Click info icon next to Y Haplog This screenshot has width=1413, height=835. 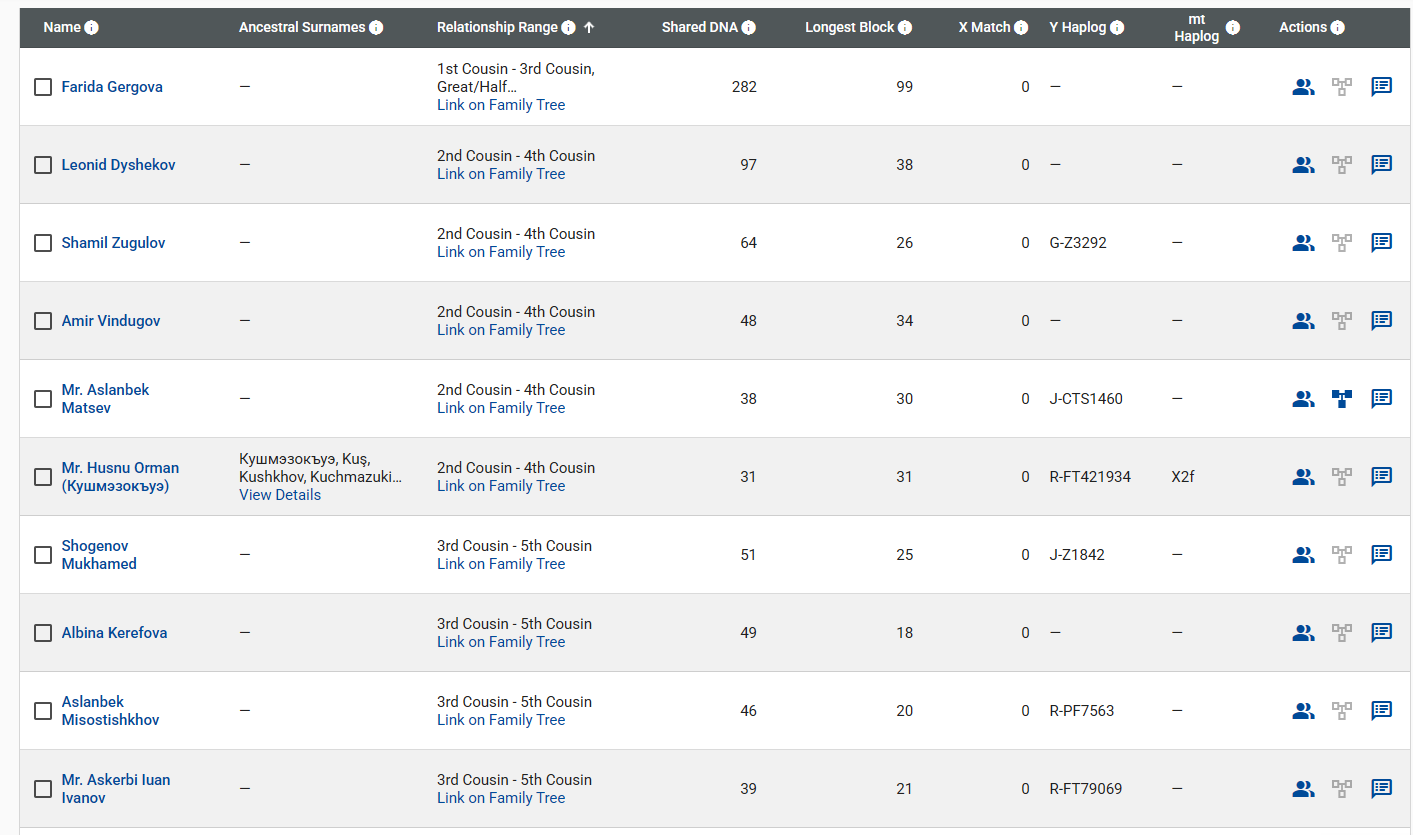coord(1117,28)
